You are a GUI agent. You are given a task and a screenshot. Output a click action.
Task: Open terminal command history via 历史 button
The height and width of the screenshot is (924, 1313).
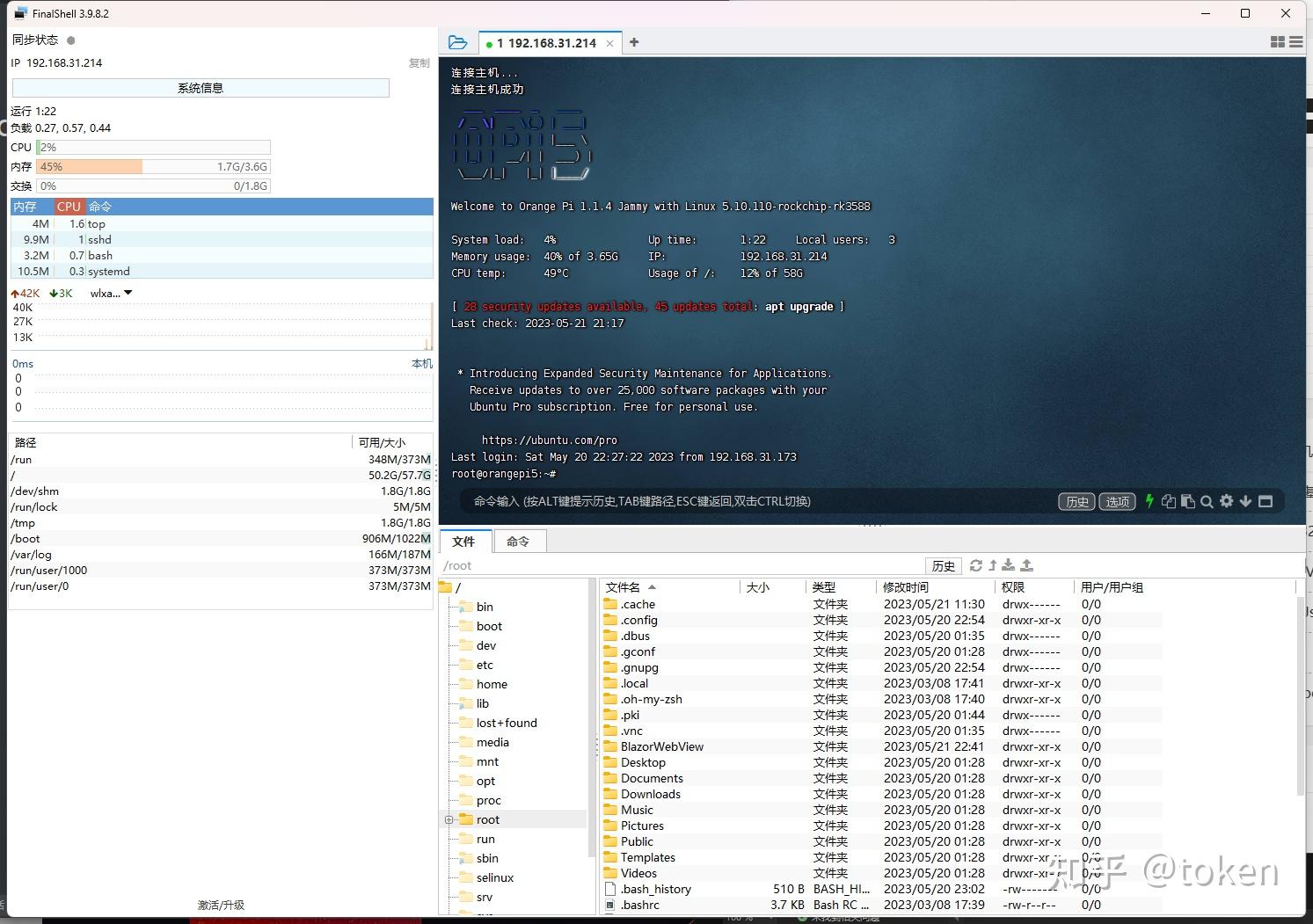pos(1076,501)
